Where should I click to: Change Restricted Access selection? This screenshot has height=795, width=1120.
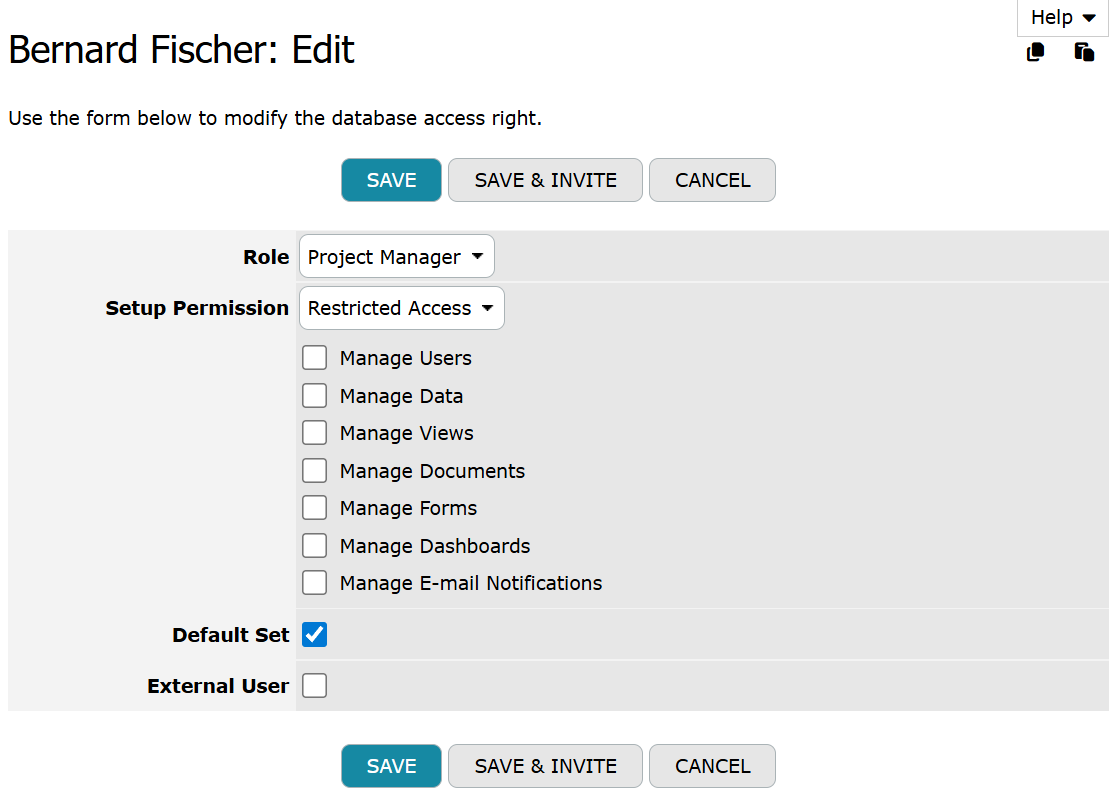[401, 308]
